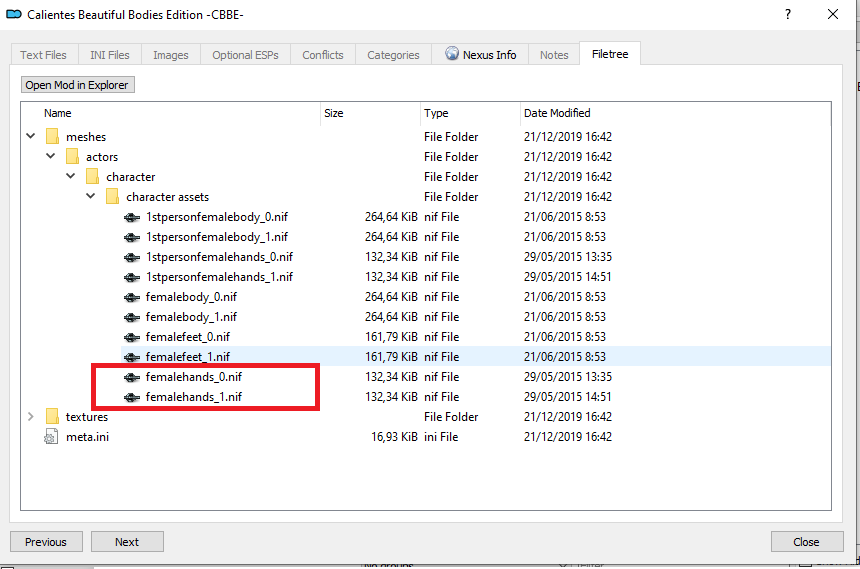Click the Close button at bottom
The image size is (860, 569).
point(807,542)
